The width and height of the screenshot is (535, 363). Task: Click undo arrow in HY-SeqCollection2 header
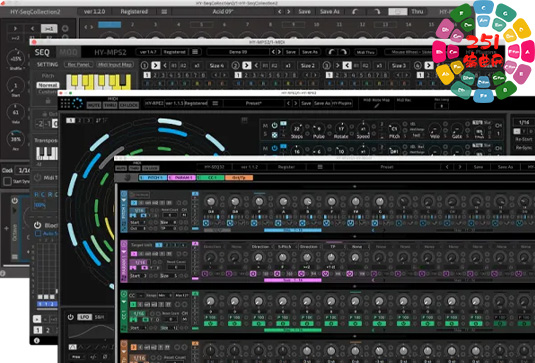(355, 12)
